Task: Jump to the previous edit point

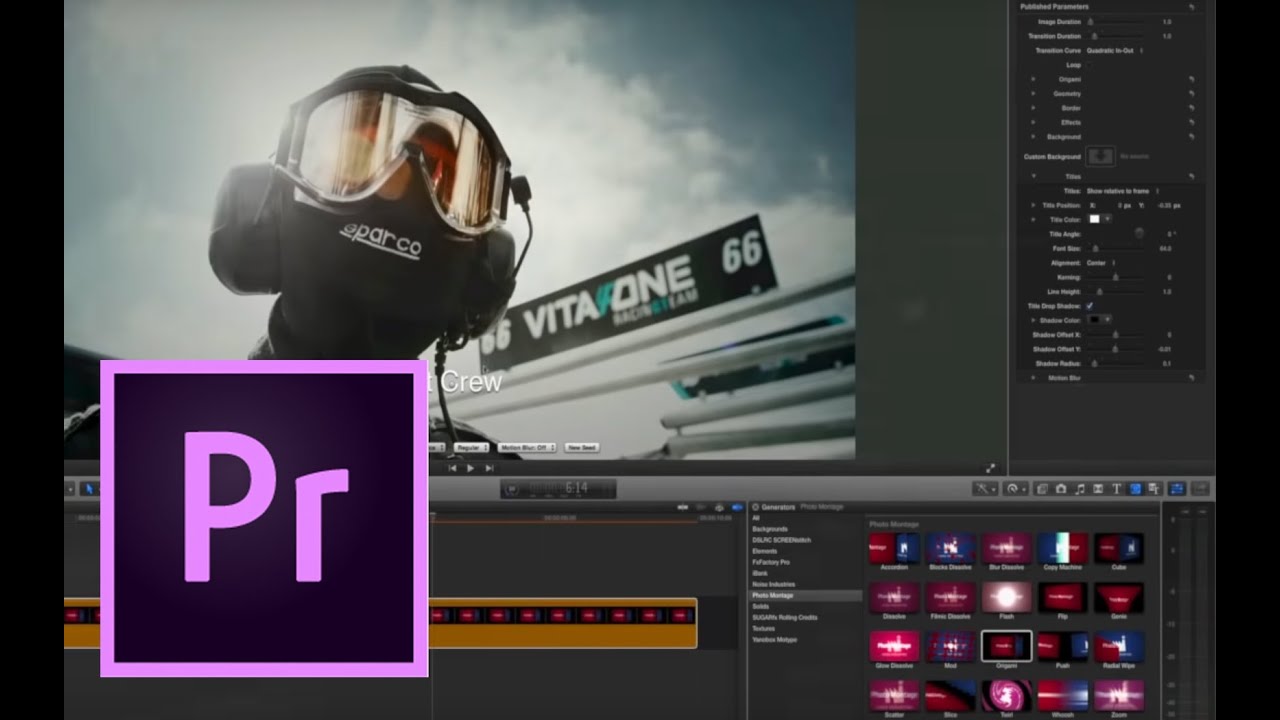Action: 452,468
